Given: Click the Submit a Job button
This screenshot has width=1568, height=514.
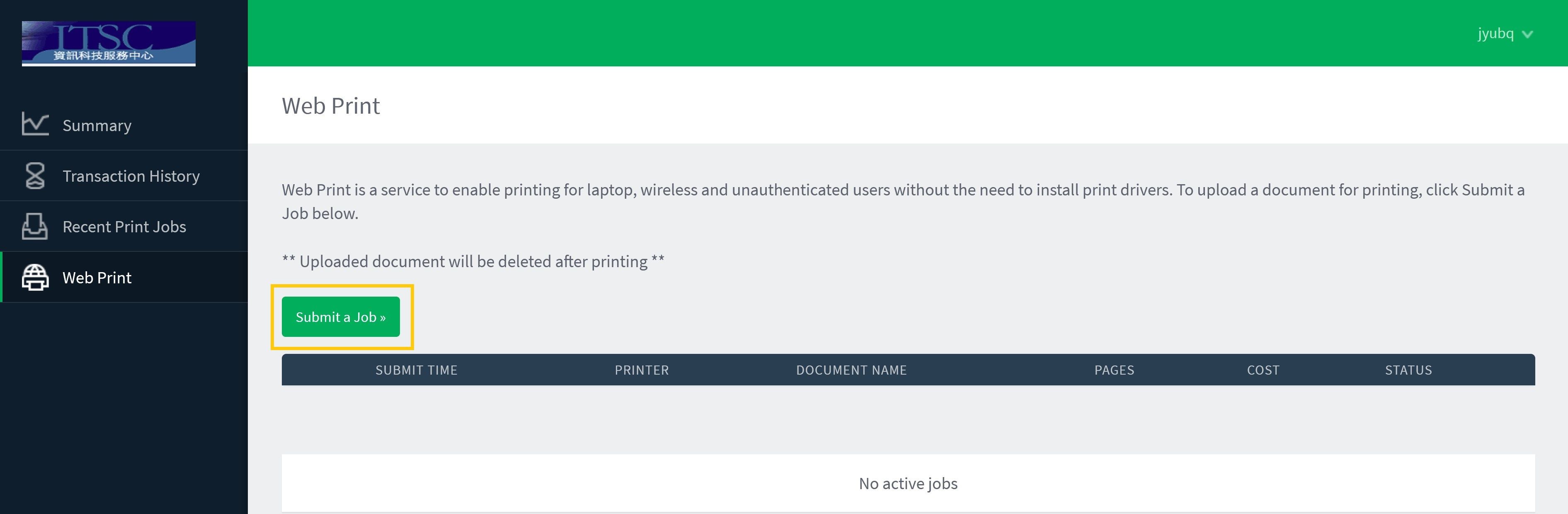Looking at the screenshot, I should coord(341,317).
